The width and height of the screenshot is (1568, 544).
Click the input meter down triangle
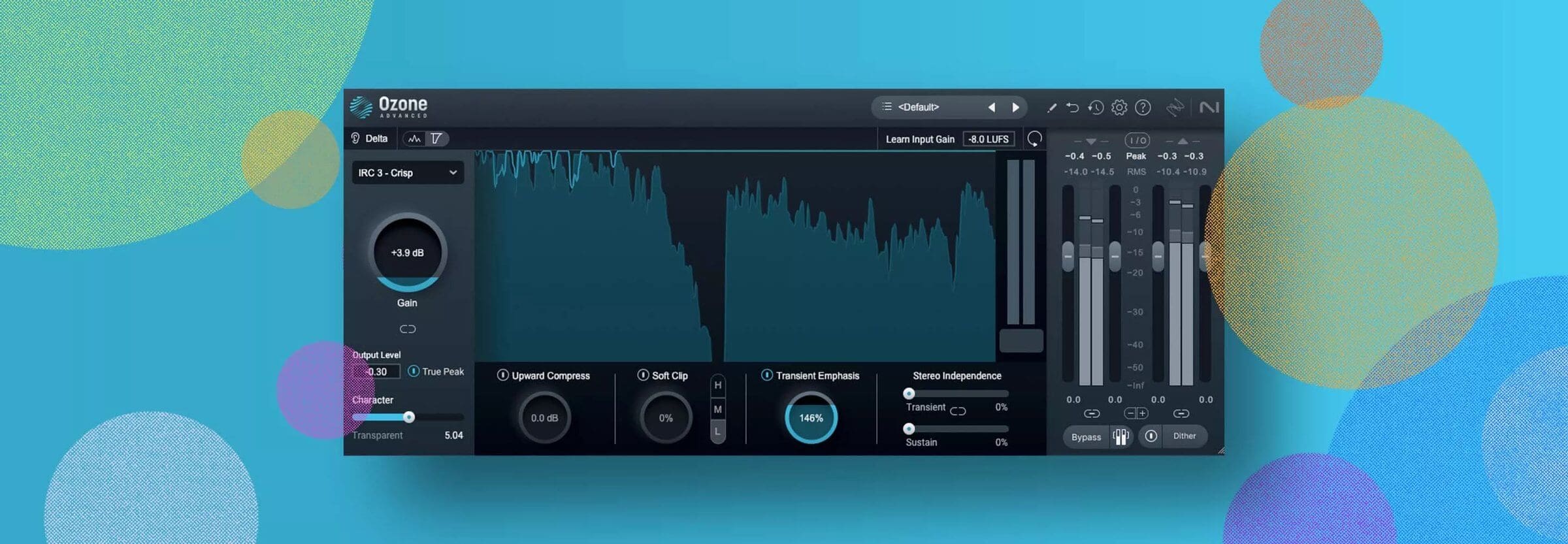tap(1091, 141)
